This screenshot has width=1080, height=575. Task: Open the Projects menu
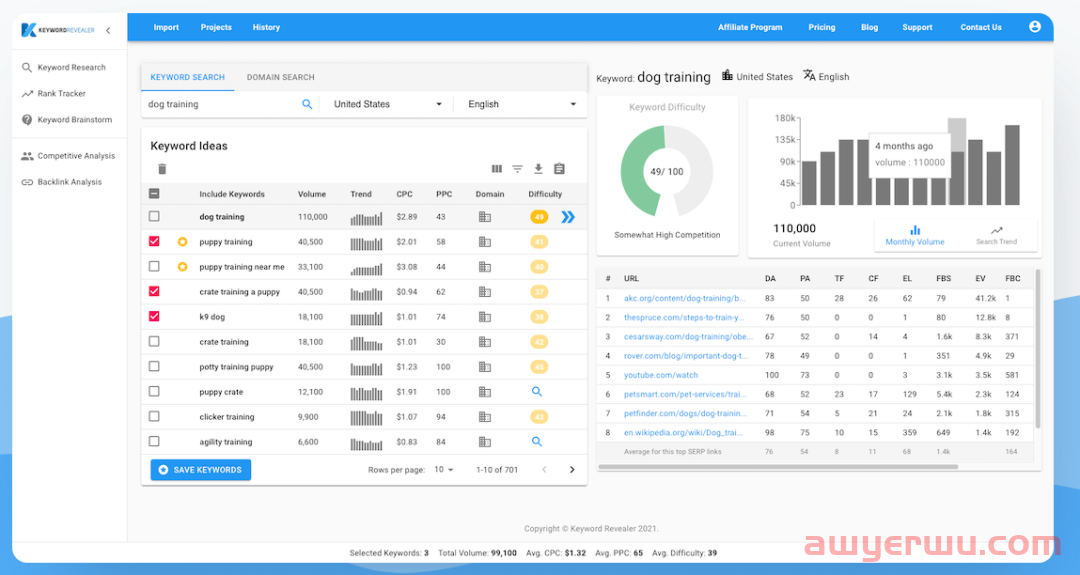pos(216,28)
